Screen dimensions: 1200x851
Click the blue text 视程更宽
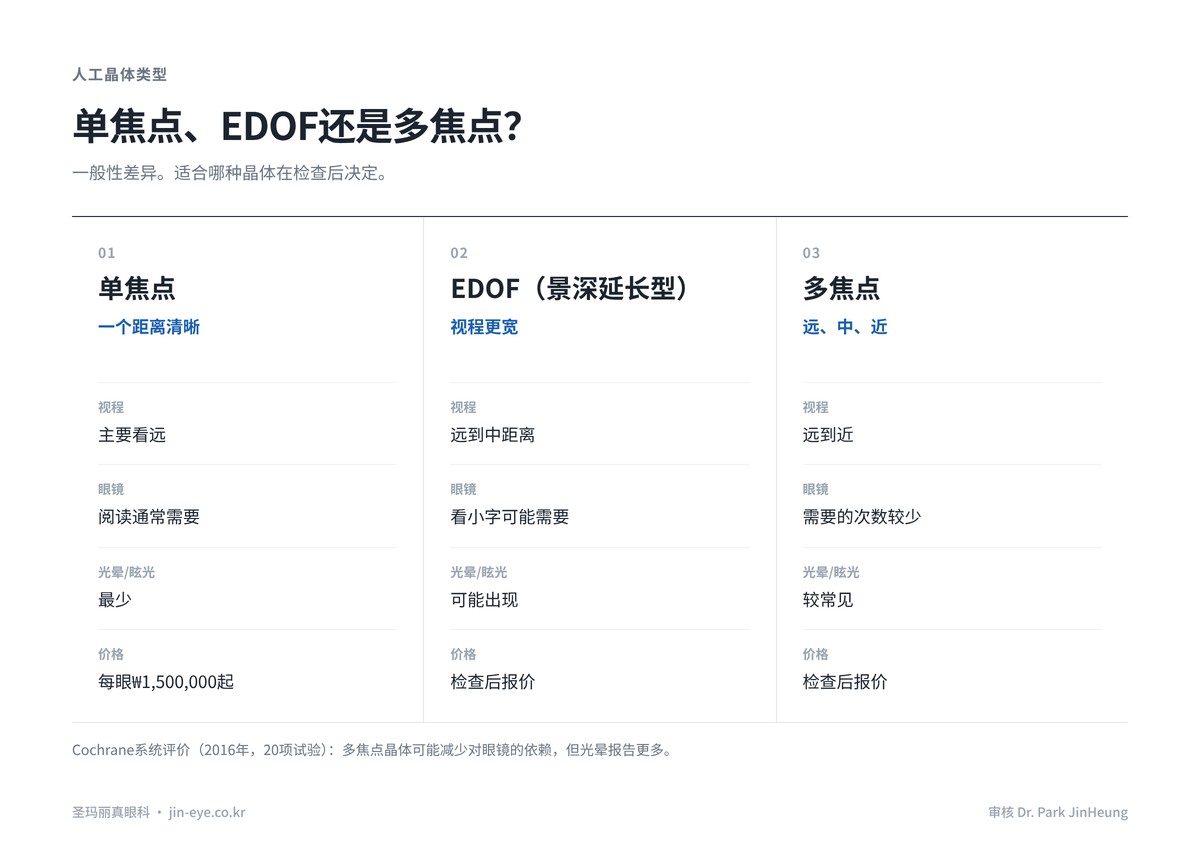[x=484, y=327]
